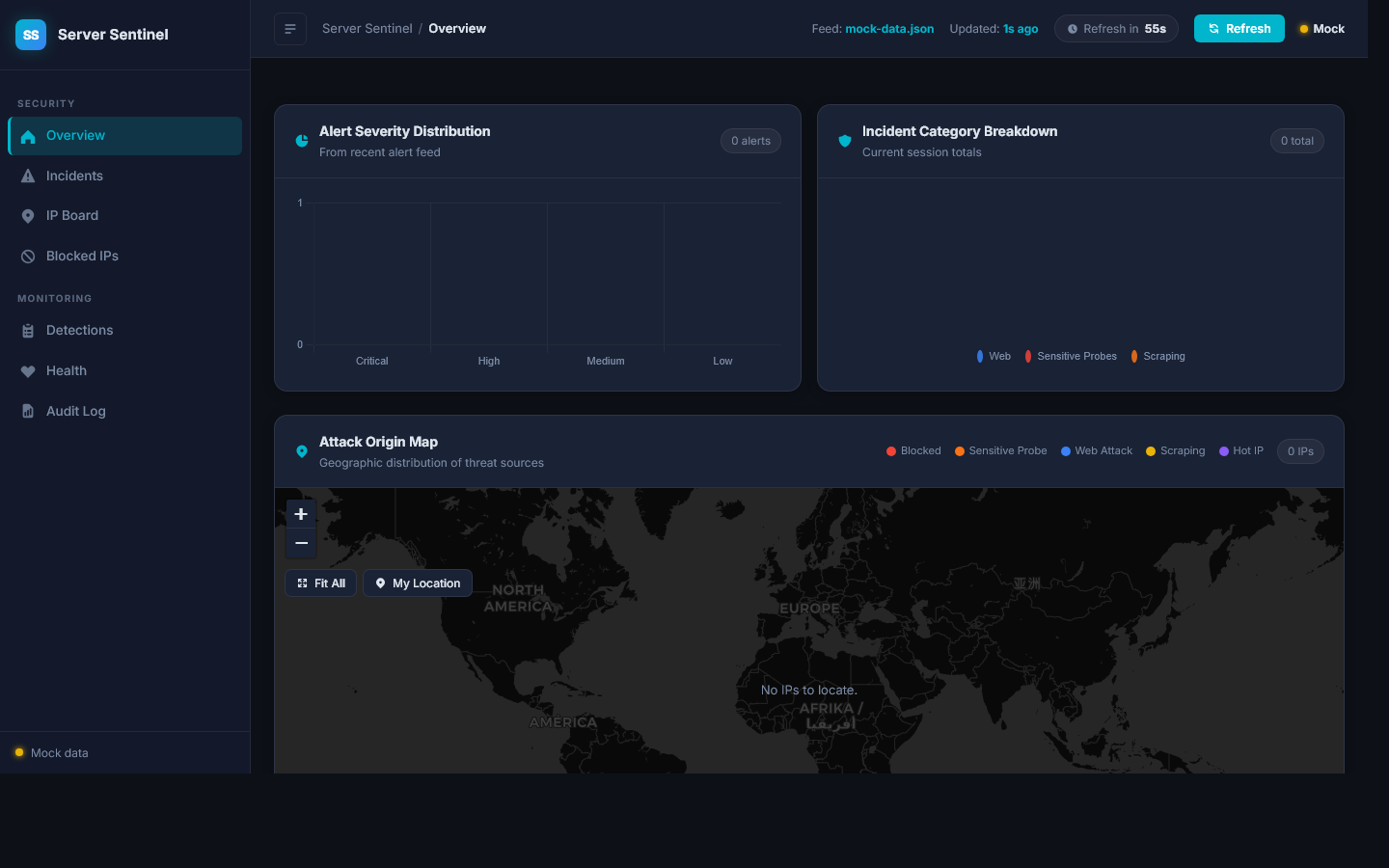Click the Overview breadcrumb text

[457, 29]
